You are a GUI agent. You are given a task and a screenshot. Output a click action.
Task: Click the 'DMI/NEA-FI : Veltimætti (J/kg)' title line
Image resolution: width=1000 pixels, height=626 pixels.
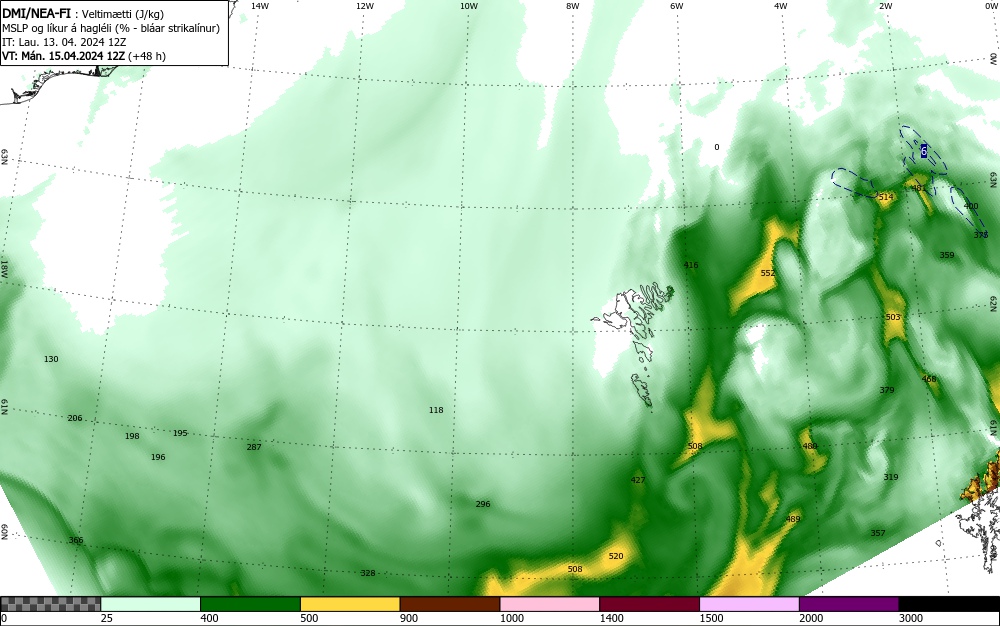pos(83,13)
